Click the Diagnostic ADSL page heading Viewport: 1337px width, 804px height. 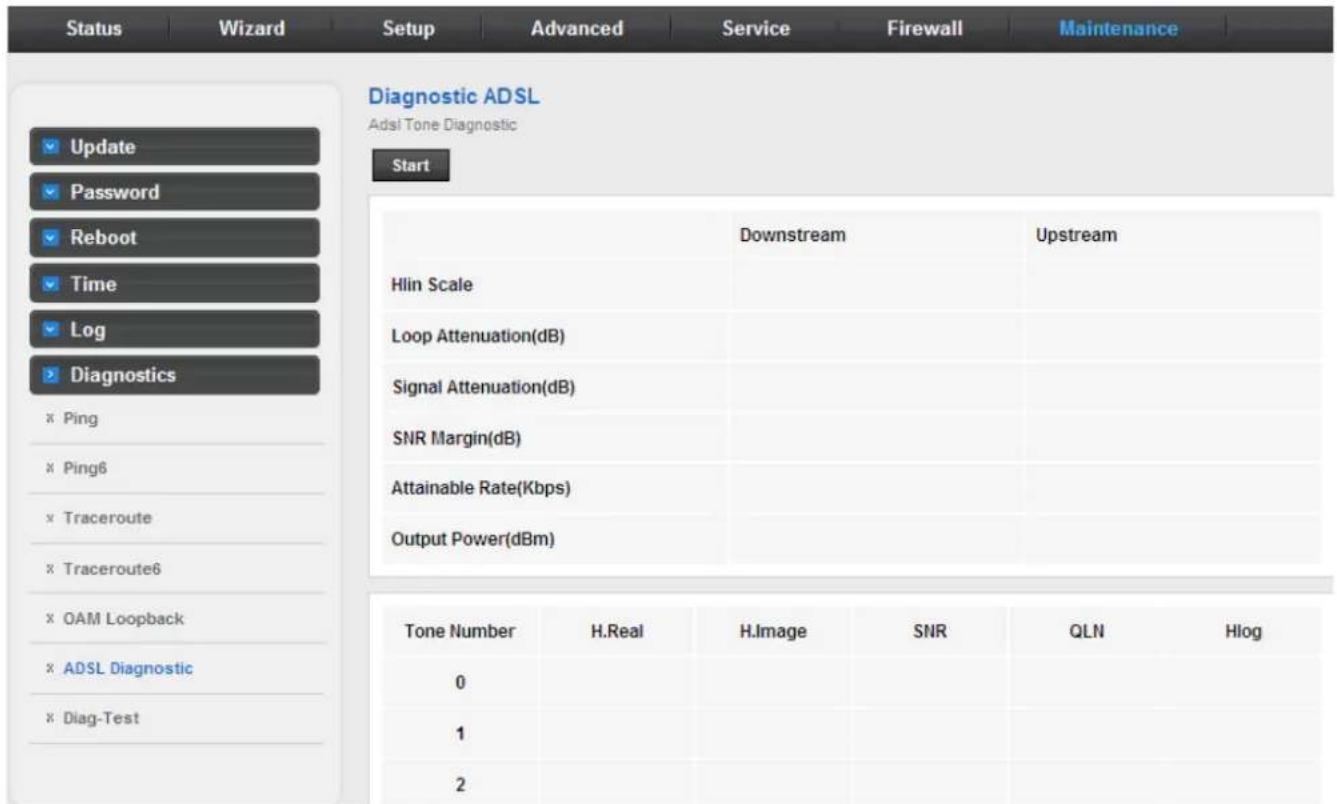coord(454,98)
